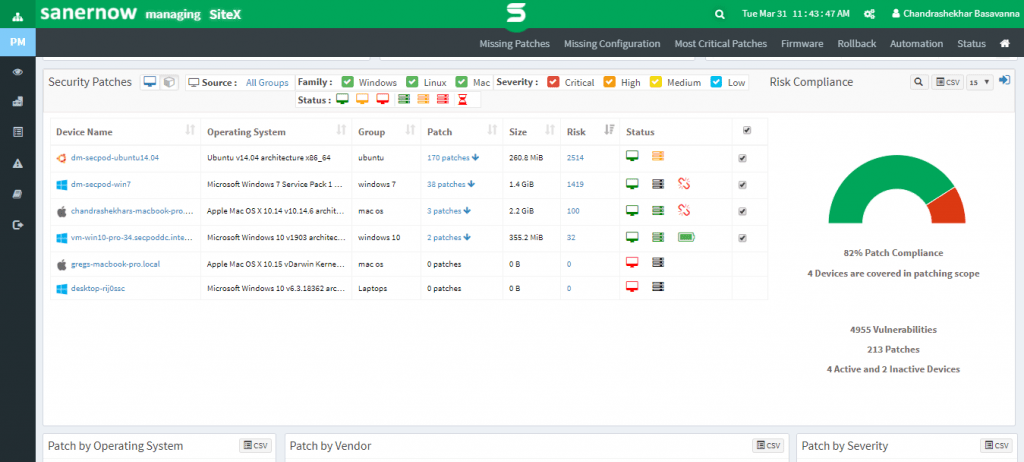Open the warning triangle sidebar icon
Image resolution: width=1024 pixels, height=462 pixels.
tap(18, 163)
